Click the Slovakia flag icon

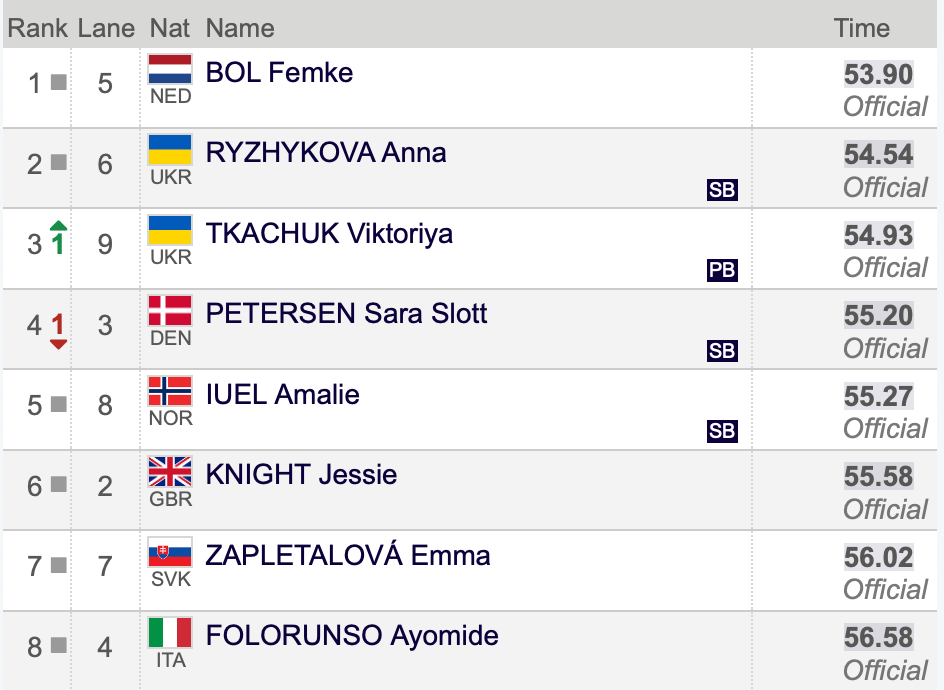[x=170, y=552]
